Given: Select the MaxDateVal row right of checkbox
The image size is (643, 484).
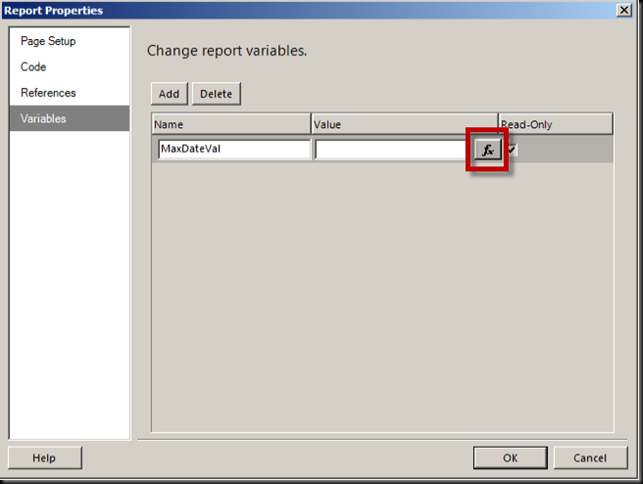Looking at the screenshot, I should coord(565,149).
